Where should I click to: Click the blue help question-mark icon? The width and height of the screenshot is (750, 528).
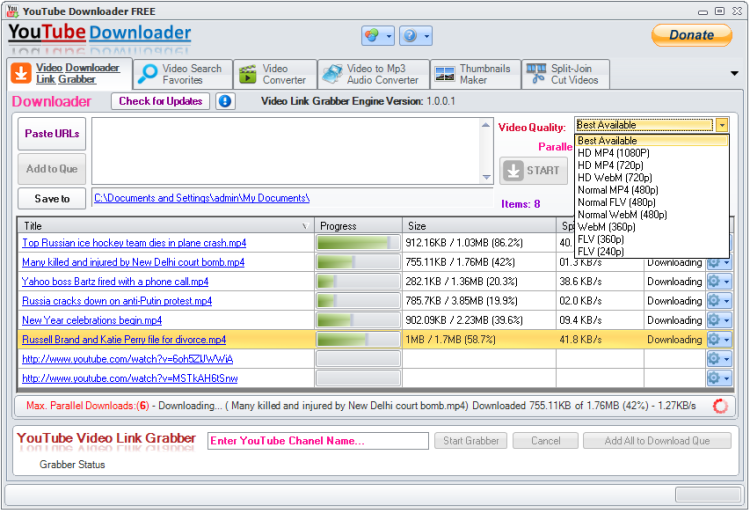[x=410, y=35]
